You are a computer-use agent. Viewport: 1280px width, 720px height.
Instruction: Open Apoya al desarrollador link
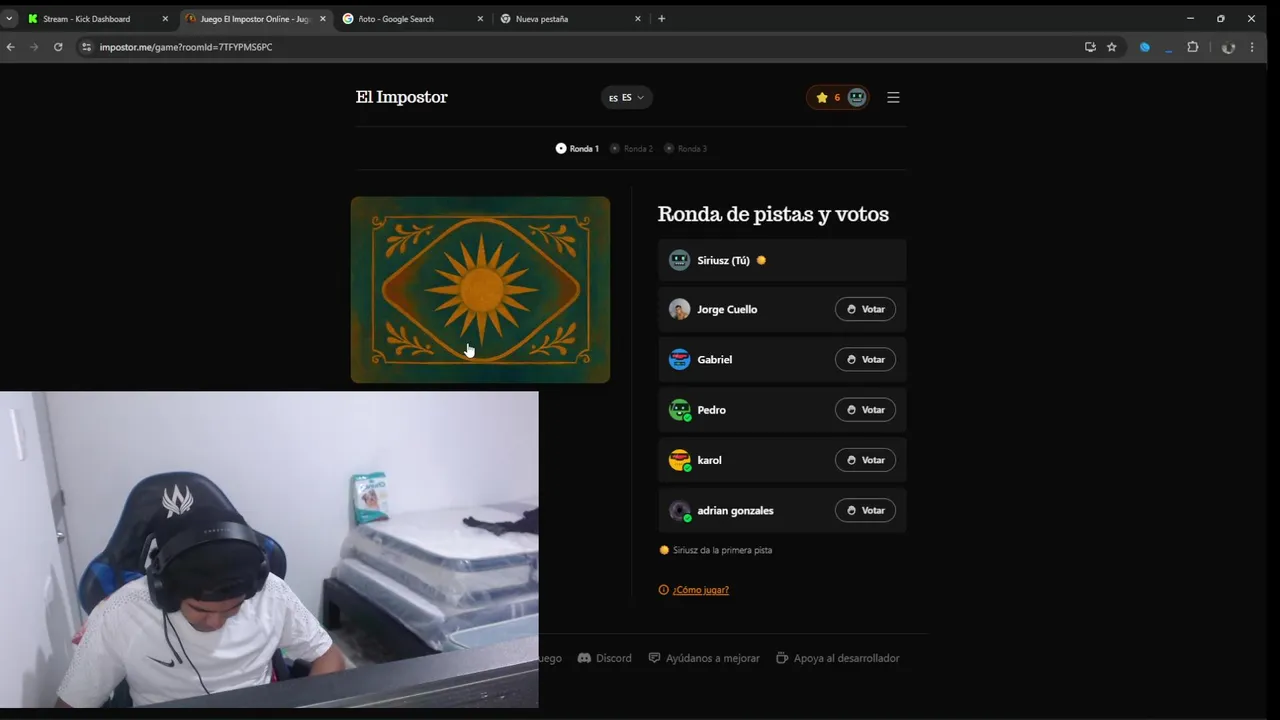[x=838, y=658]
